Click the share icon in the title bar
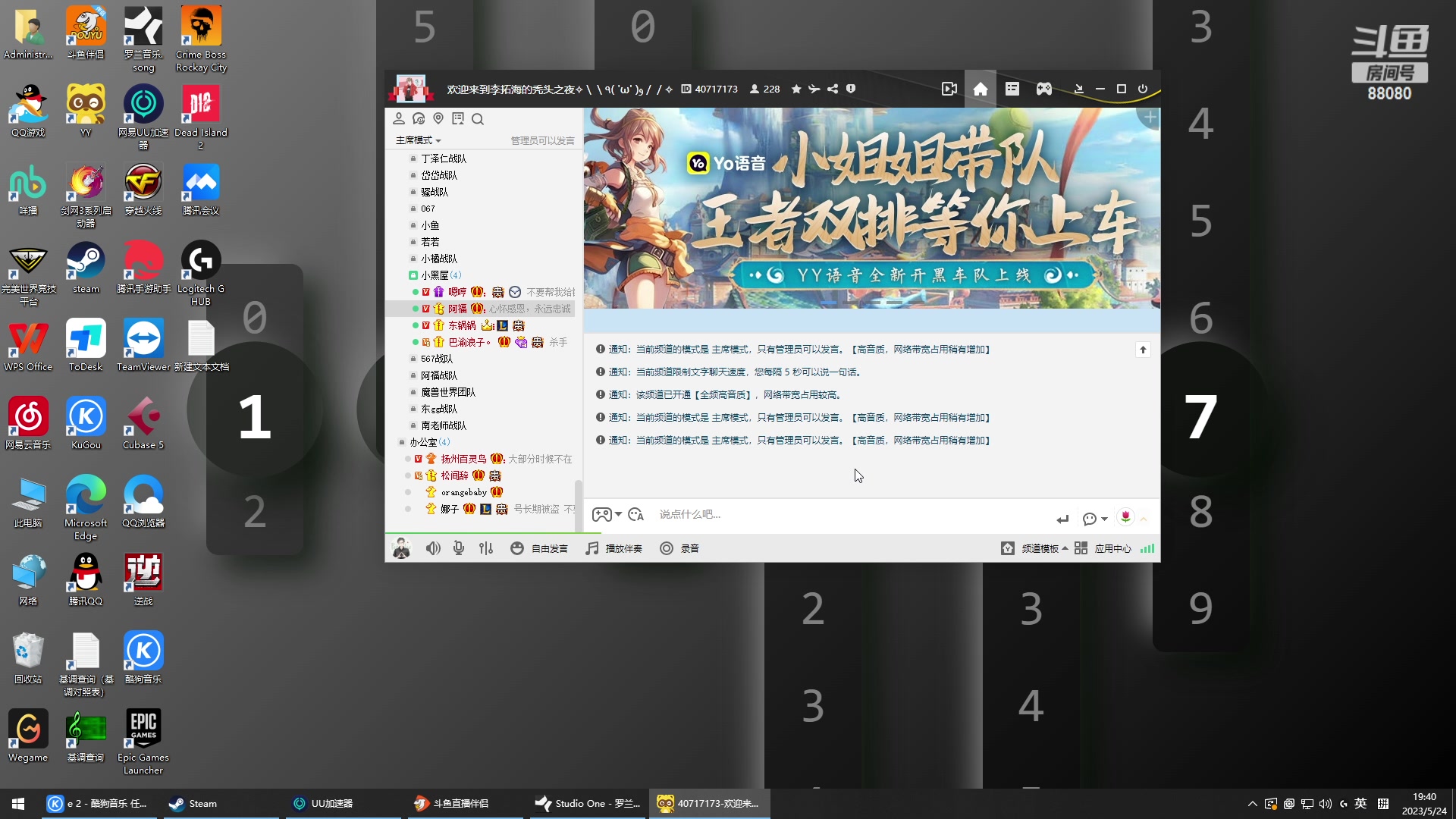The width and height of the screenshot is (1456, 819). (x=832, y=89)
